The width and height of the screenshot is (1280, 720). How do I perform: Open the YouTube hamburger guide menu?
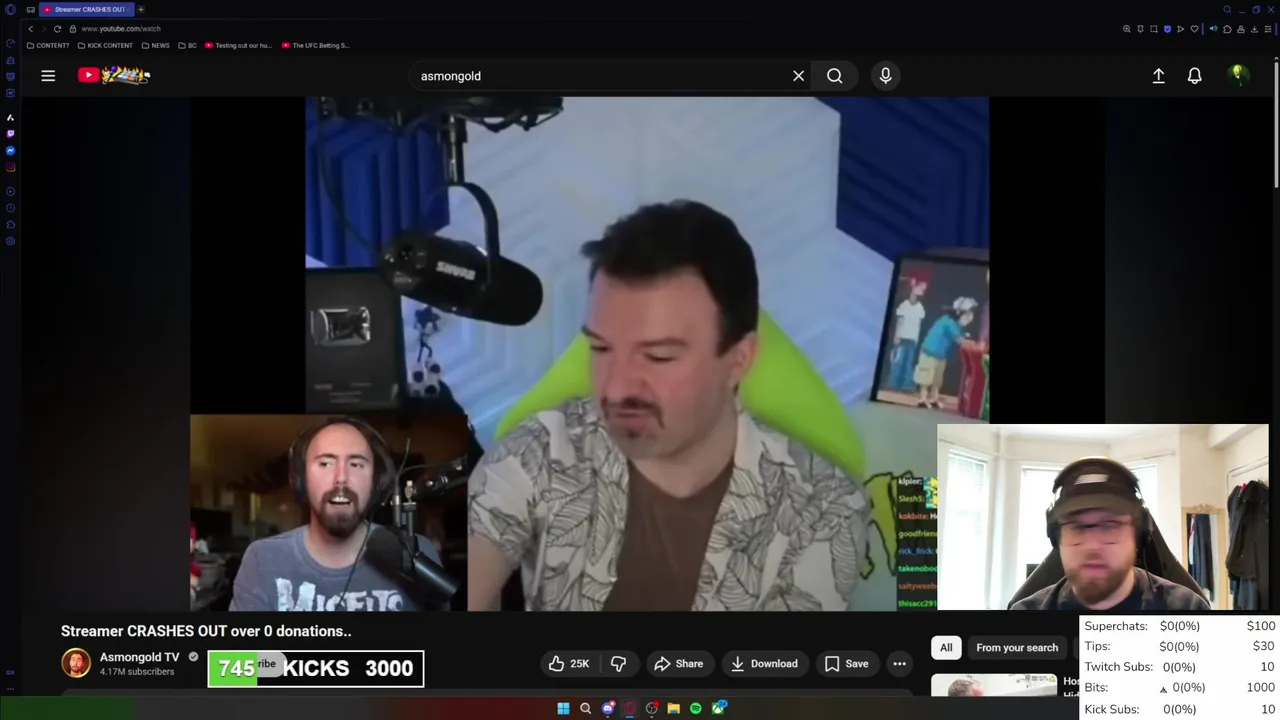click(x=48, y=75)
